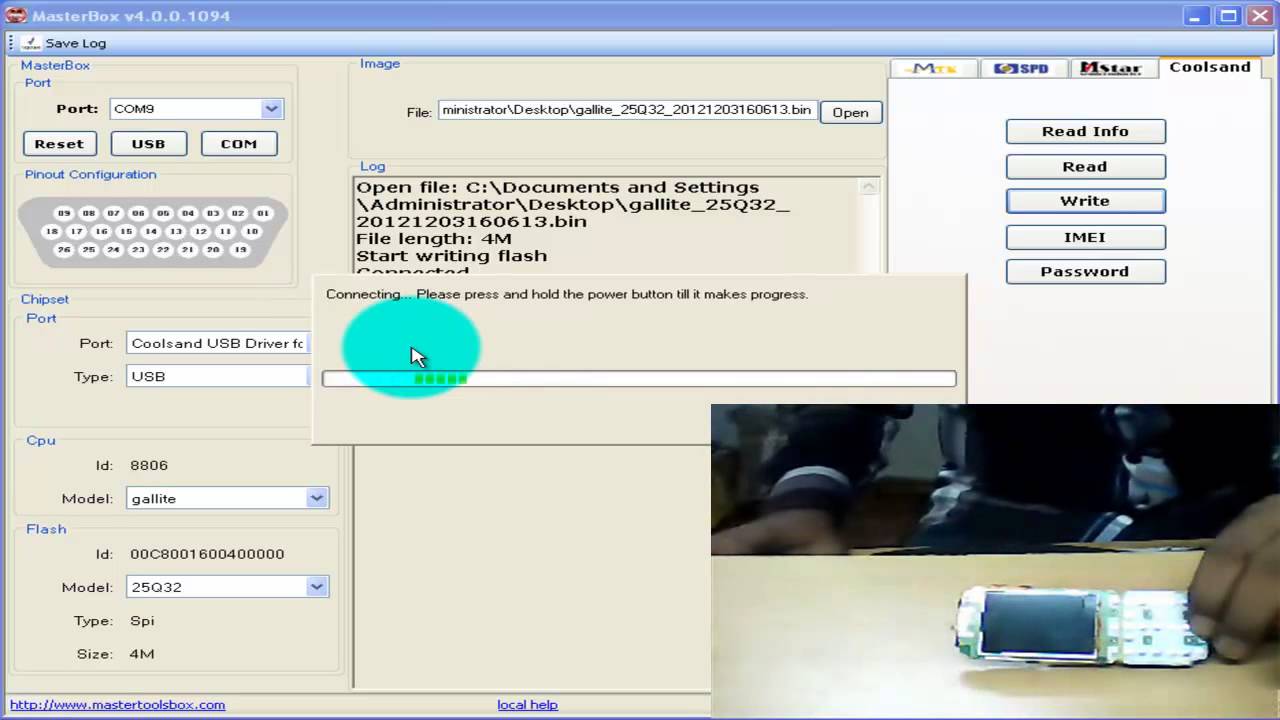Select pin 07 in Pinout Configuration

pyautogui.click(x=113, y=213)
